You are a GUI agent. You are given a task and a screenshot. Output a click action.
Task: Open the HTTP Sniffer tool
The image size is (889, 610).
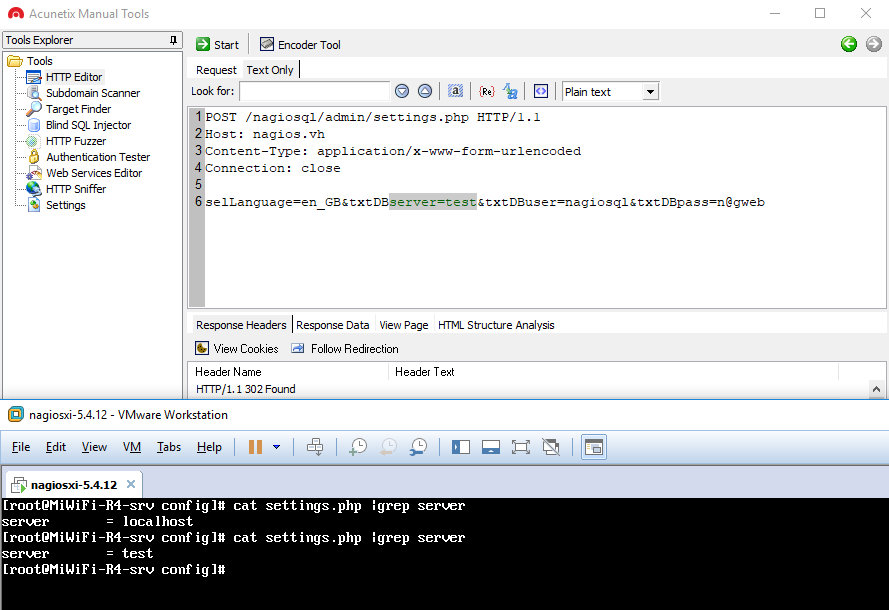point(76,189)
